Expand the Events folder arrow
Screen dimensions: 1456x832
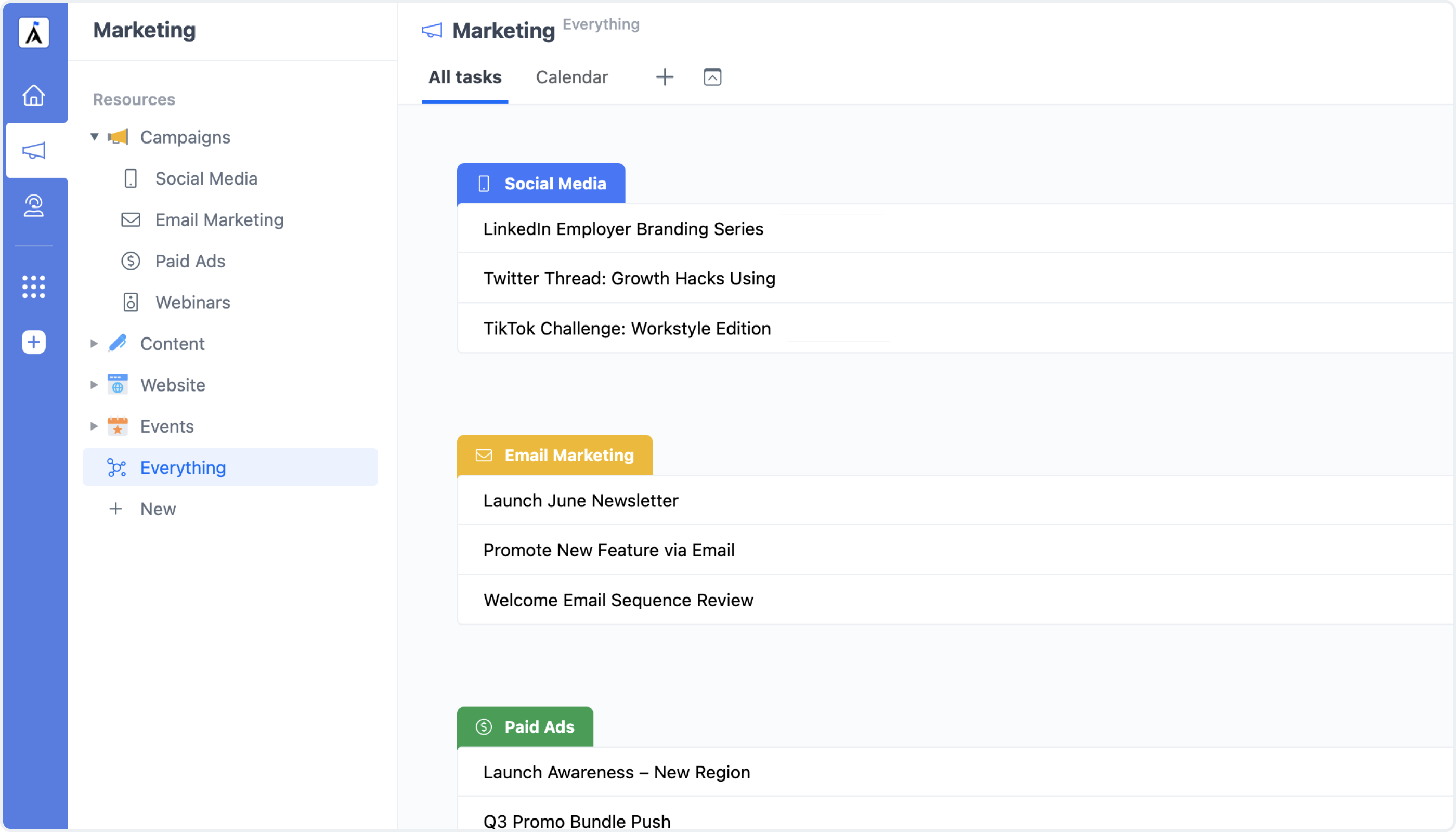coord(94,426)
